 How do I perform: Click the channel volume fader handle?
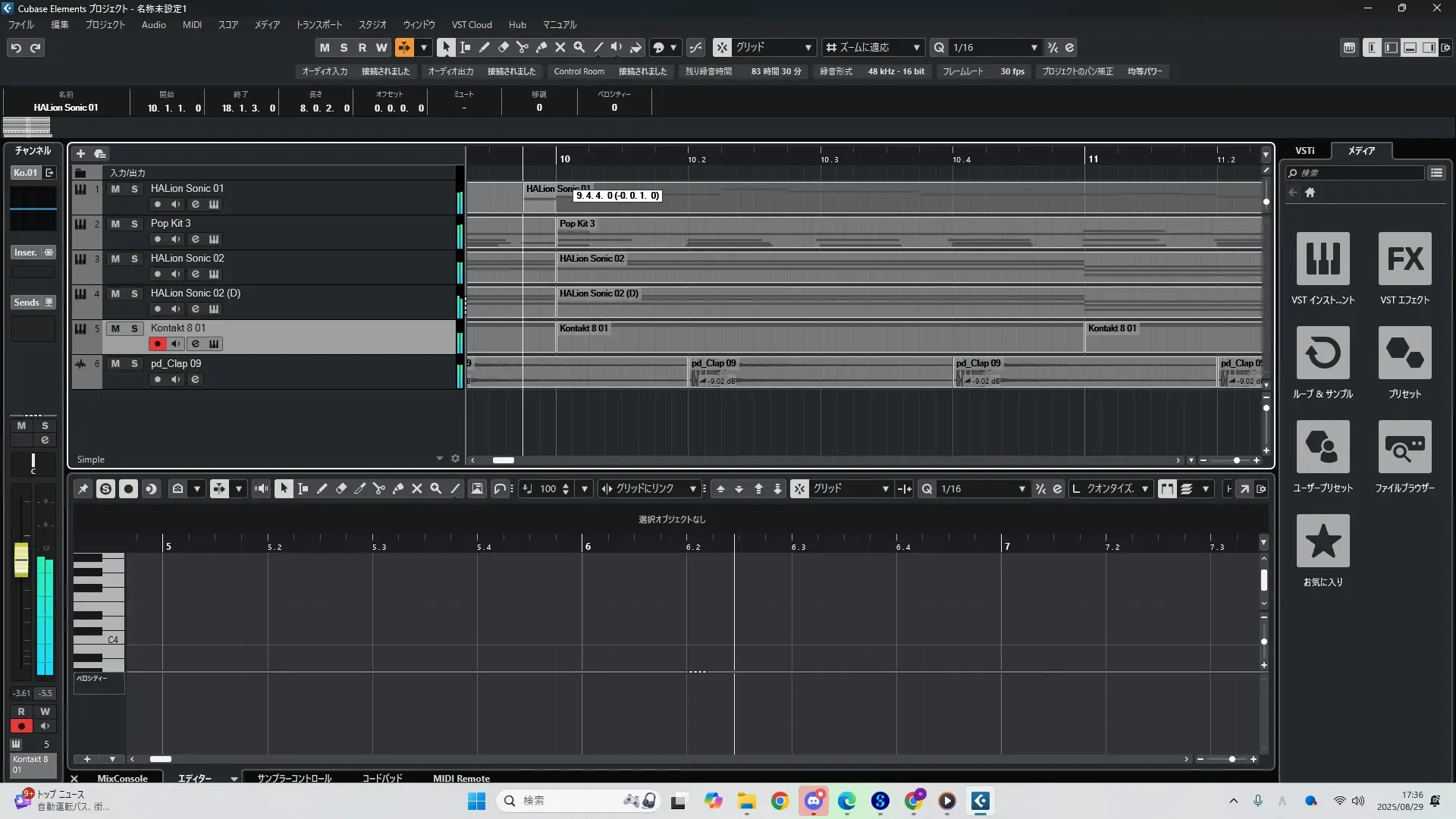[21, 560]
